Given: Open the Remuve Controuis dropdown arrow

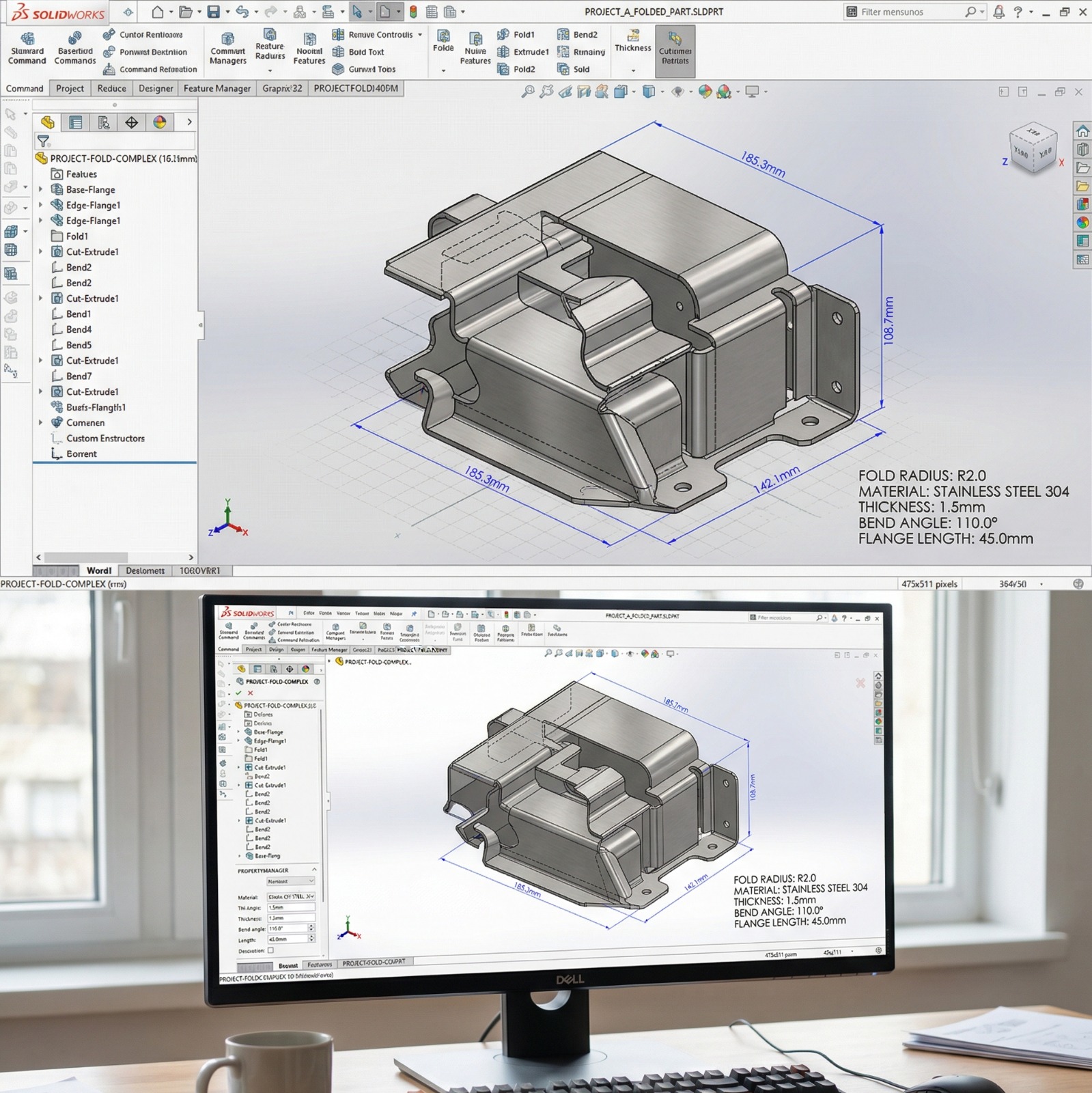Looking at the screenshot, I should click(x=420, y=35).
